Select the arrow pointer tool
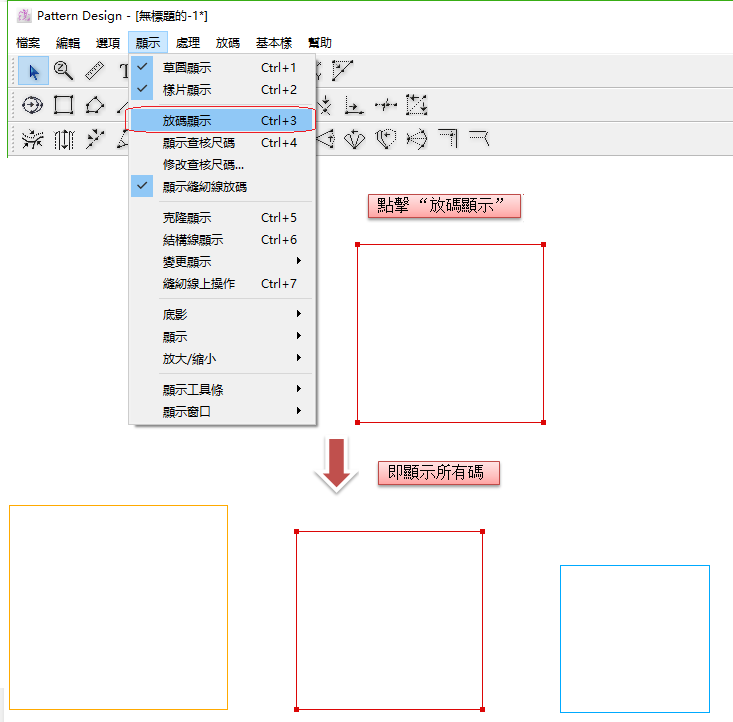Image resolution: width=733 pixels, height=722 pixels. (x=33, y=71)
